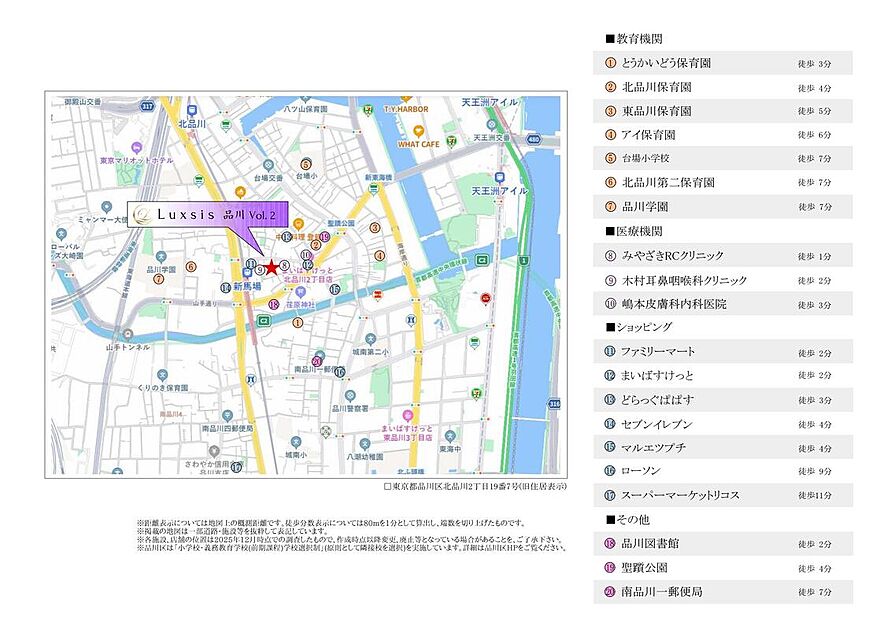Screen dimensions: 891x630
Task: Click the 品川警察署 map pin
Action: (350, 395)
